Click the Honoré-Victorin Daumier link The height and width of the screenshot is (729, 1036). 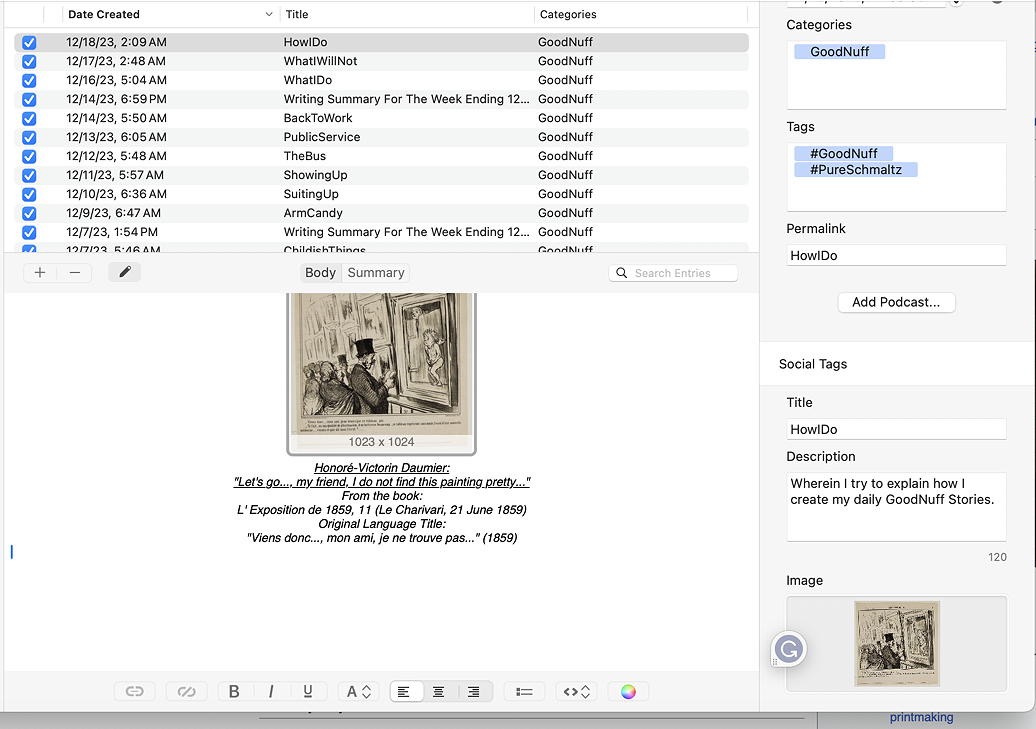(382, 468)
